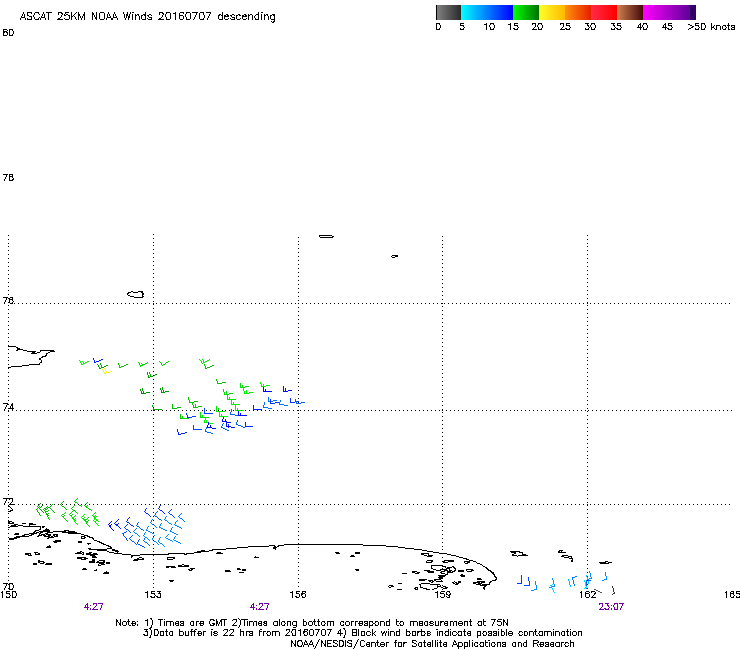The height and width of the screenshot is (650, 740).
Task: Select the orange 25-30 knots legend segment
Action: 578,12
